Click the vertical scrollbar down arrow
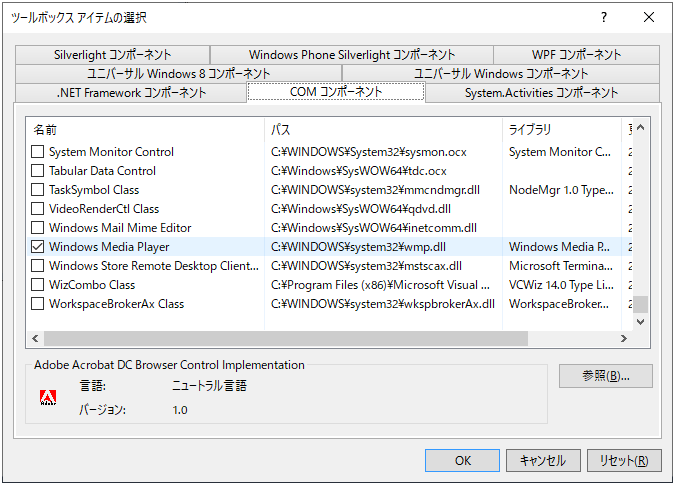Screen dimensions: 675x487 (x=641, y=322)
